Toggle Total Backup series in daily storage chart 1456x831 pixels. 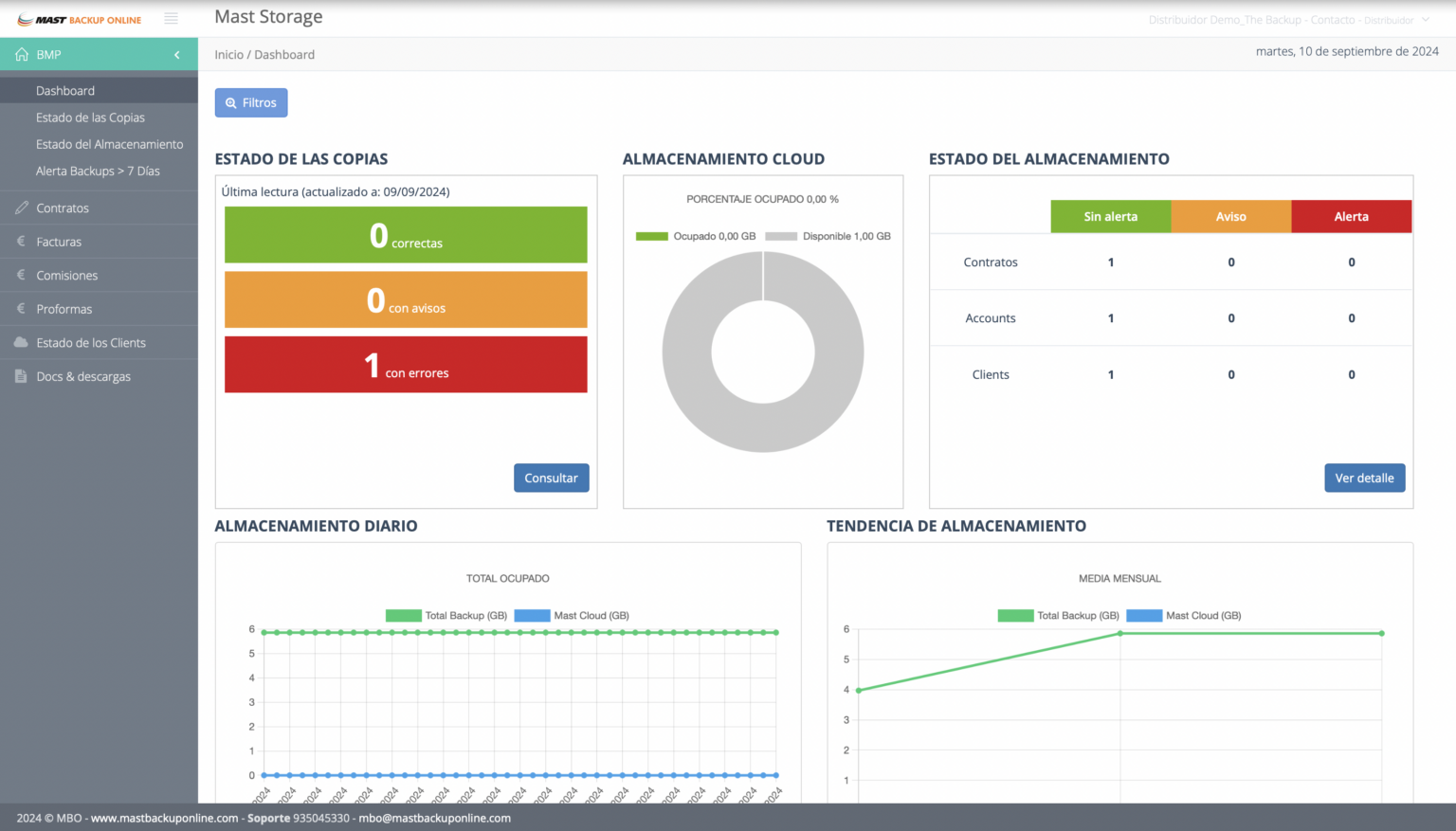coord(446,616)
